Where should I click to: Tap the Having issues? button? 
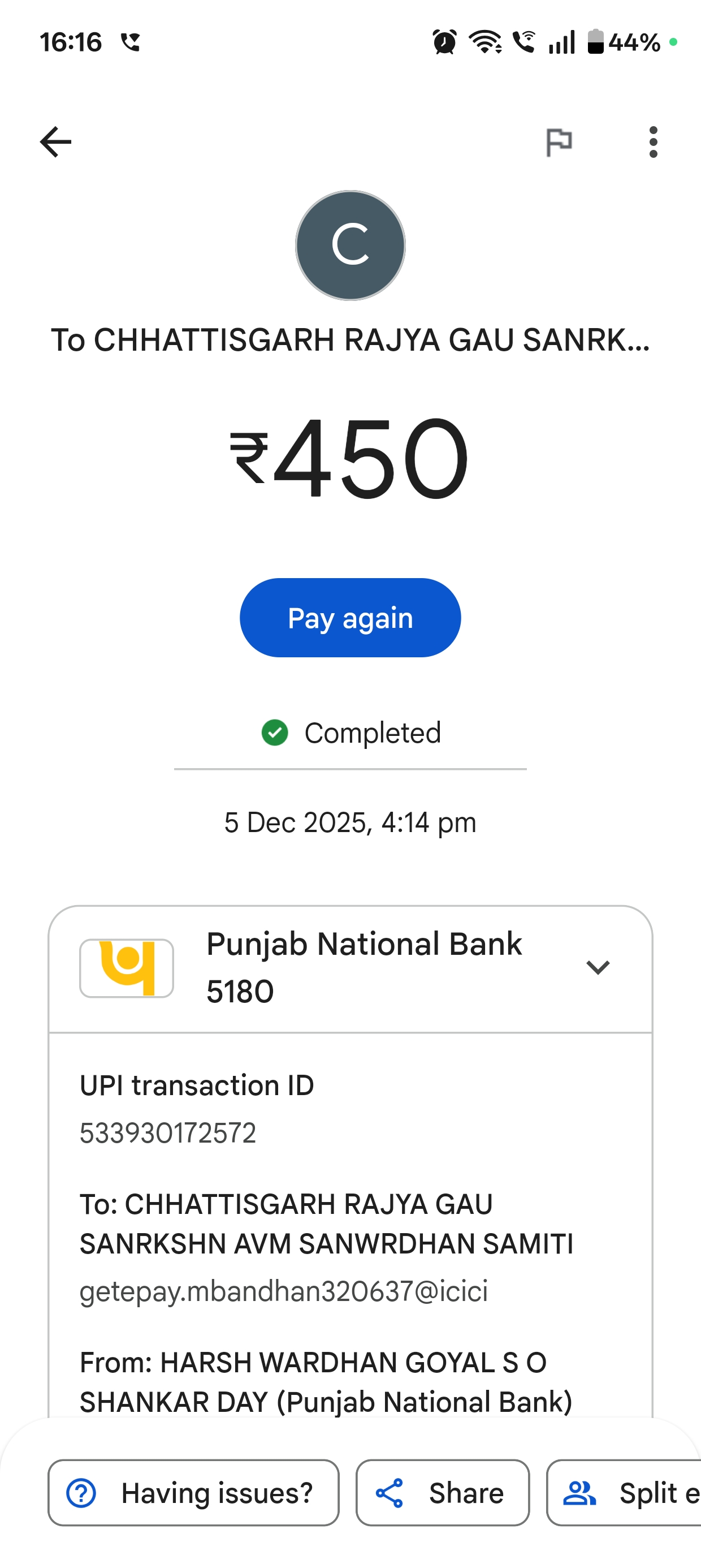pyautogui.click(x=193, y=1493)
